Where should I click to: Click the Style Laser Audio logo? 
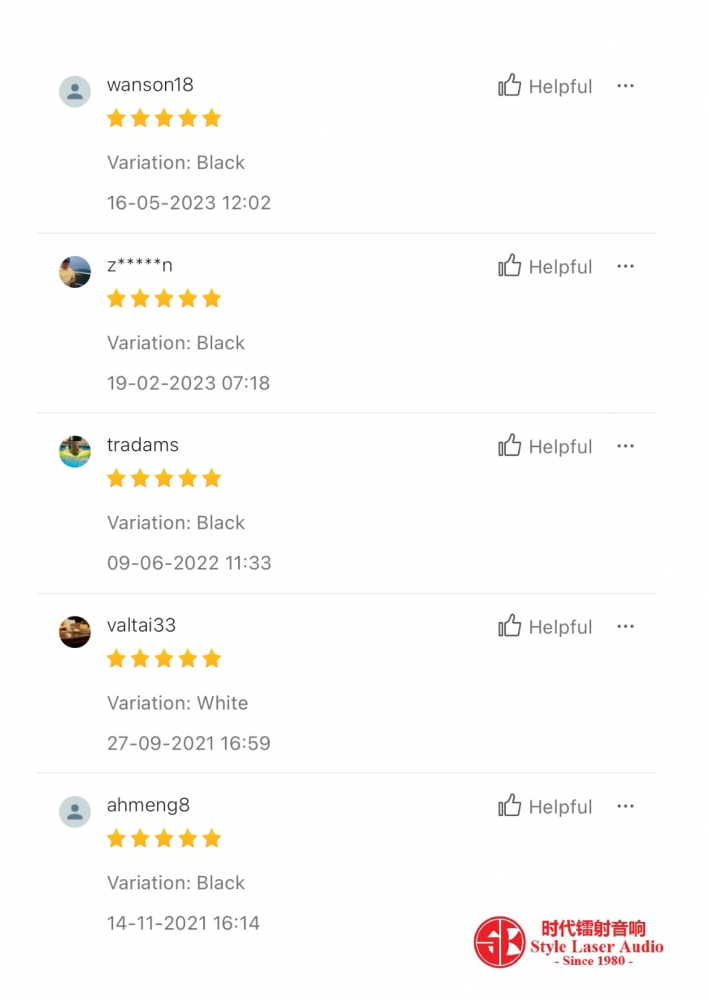(569, 942)
